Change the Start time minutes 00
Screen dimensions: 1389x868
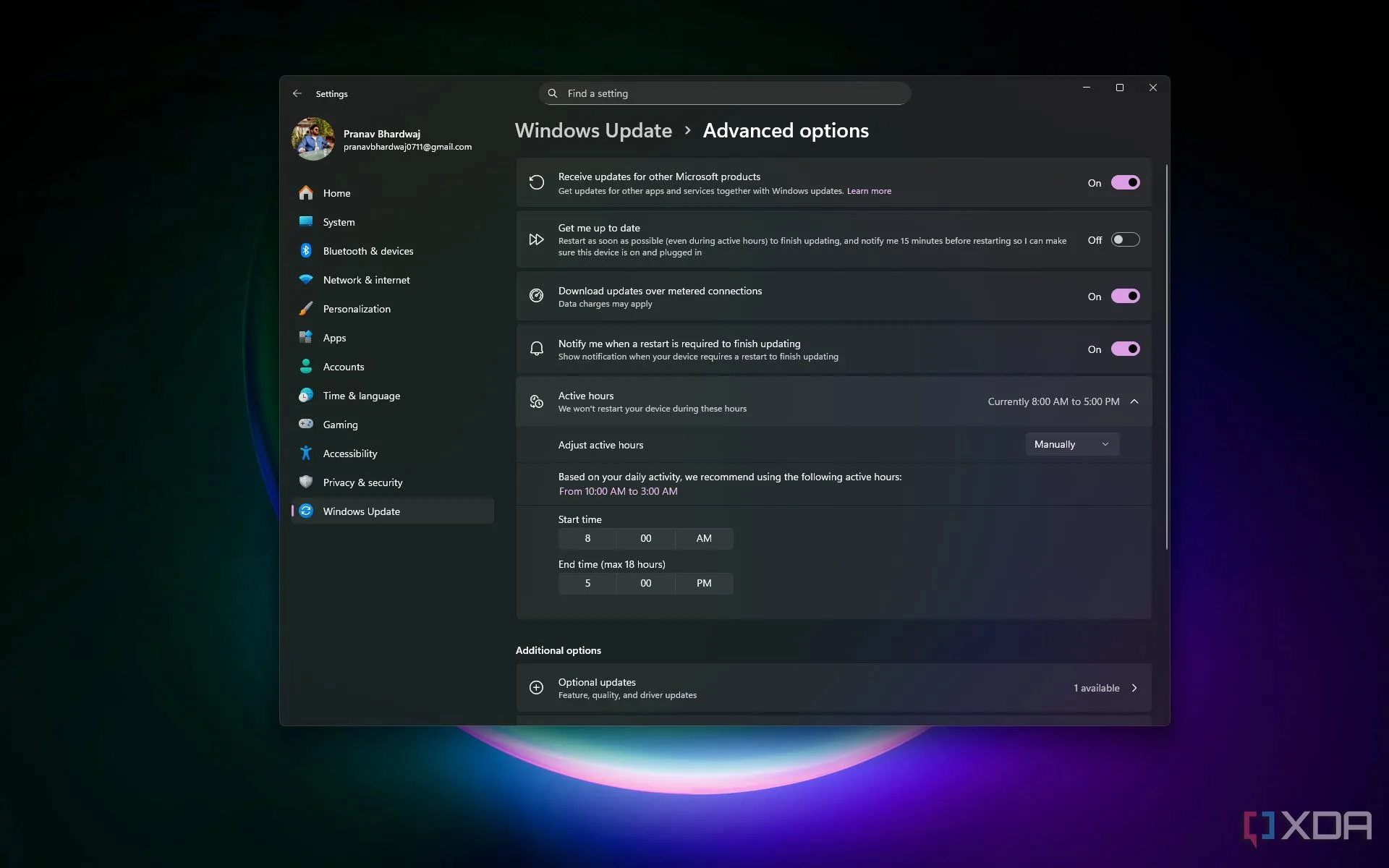click(x=646, y=538)
